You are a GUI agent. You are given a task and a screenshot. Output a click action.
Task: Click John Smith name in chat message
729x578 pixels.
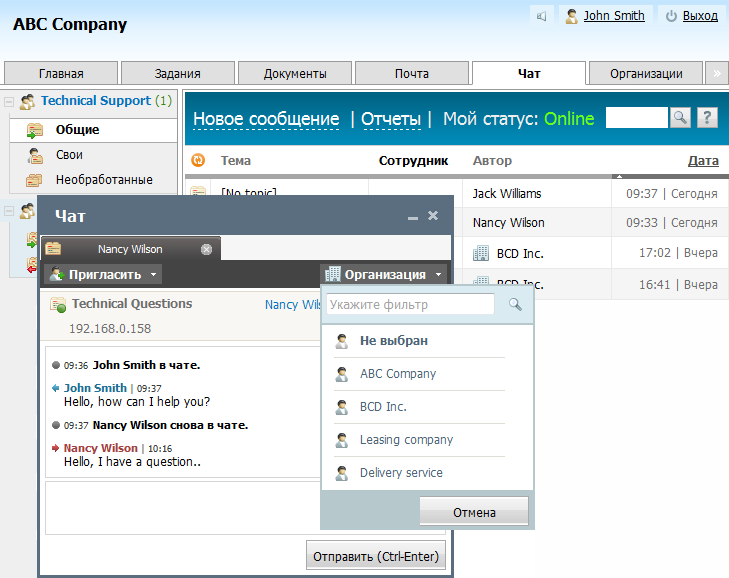pyautogui.click(x=95, y=388)
